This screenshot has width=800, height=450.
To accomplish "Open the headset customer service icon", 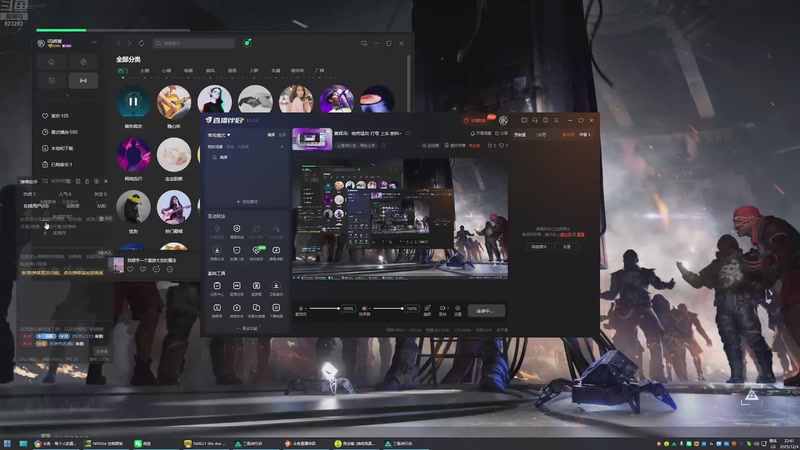I will (x=535, y=120).
